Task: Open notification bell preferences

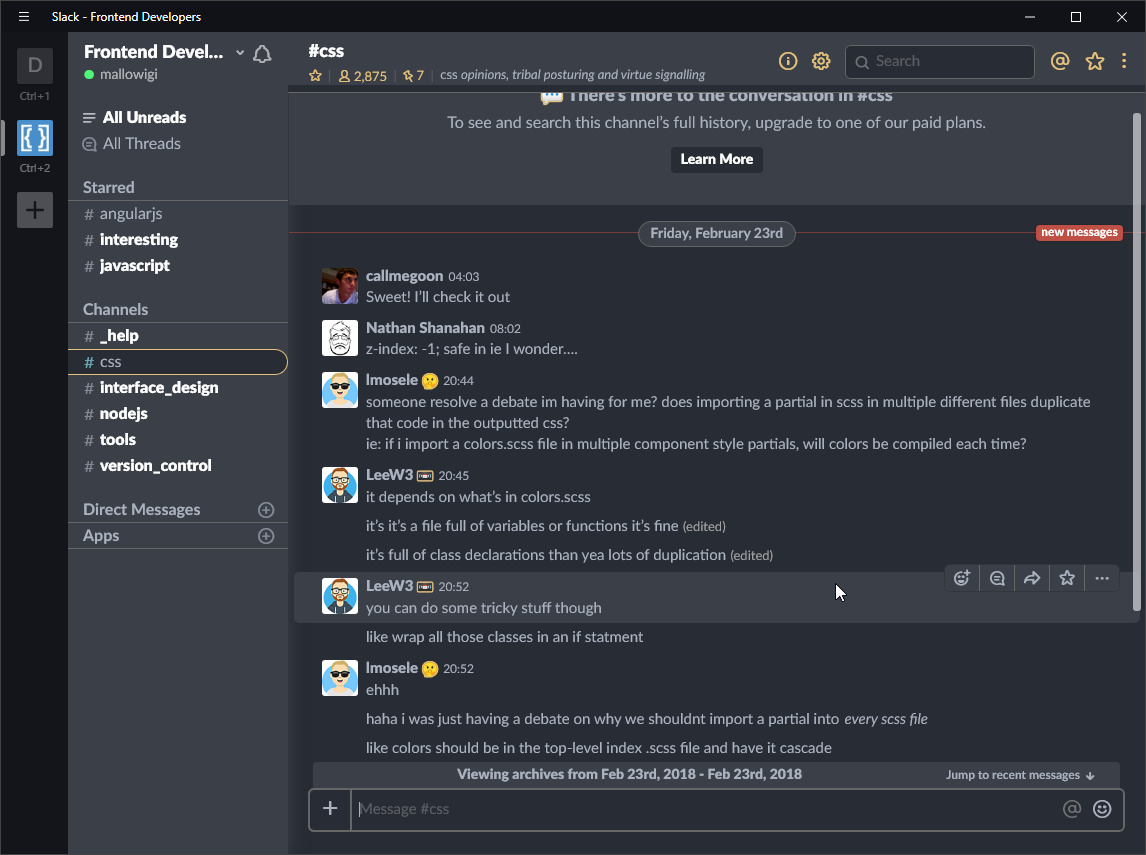Action: tap(262, 54)
